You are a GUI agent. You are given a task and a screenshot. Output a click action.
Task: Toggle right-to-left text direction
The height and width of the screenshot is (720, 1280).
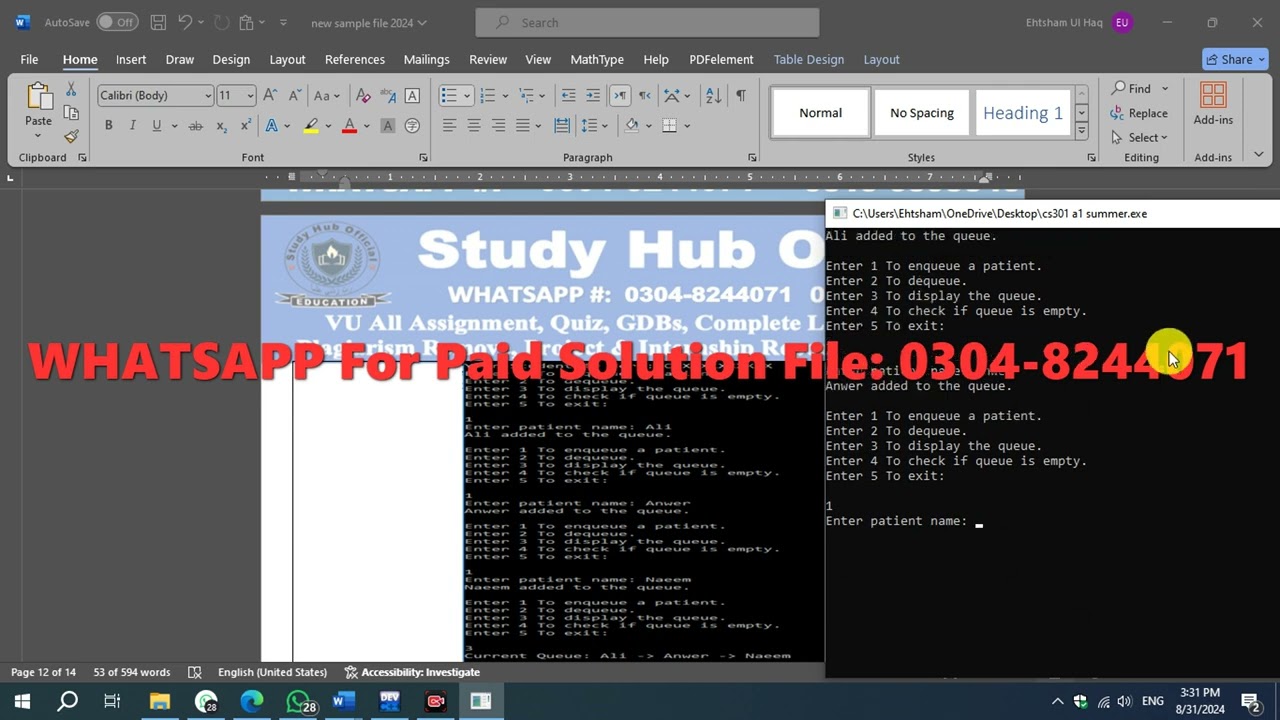click(645, 96)
